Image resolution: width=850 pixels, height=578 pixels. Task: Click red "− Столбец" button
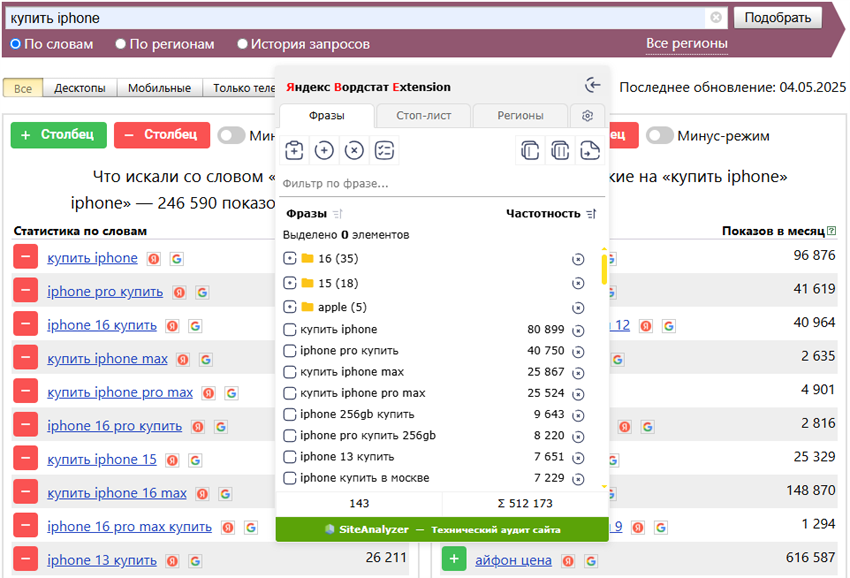(162, 134)
